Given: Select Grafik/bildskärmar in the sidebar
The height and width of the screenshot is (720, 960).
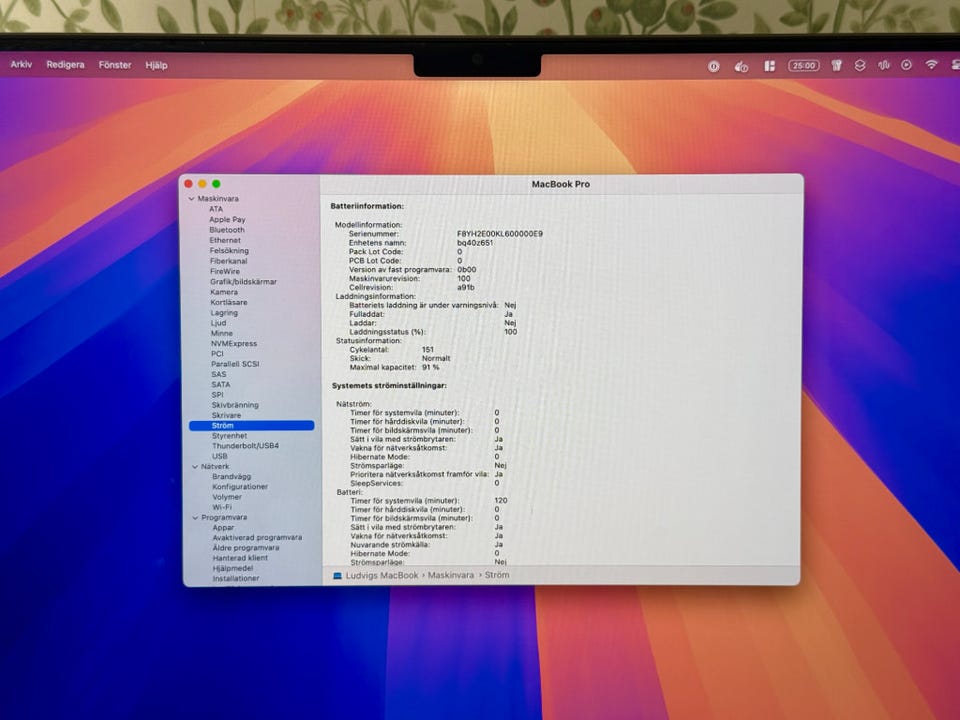Looking at the screenshot, I should 243,282.
